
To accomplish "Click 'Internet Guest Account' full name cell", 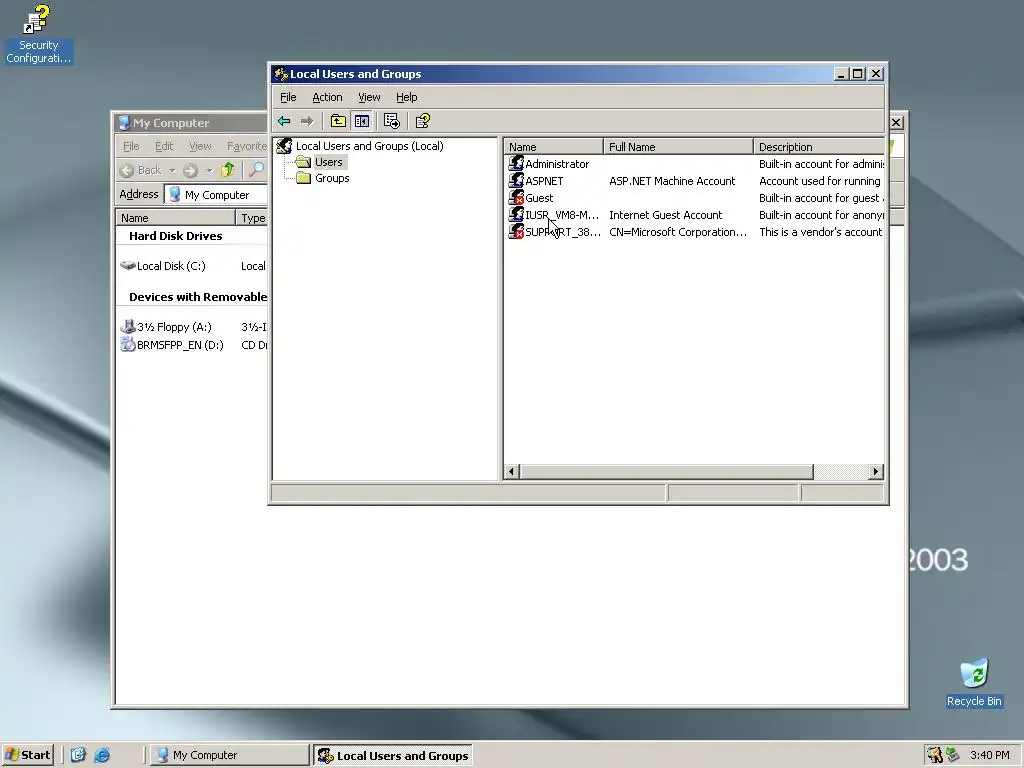I will (665, 215).
